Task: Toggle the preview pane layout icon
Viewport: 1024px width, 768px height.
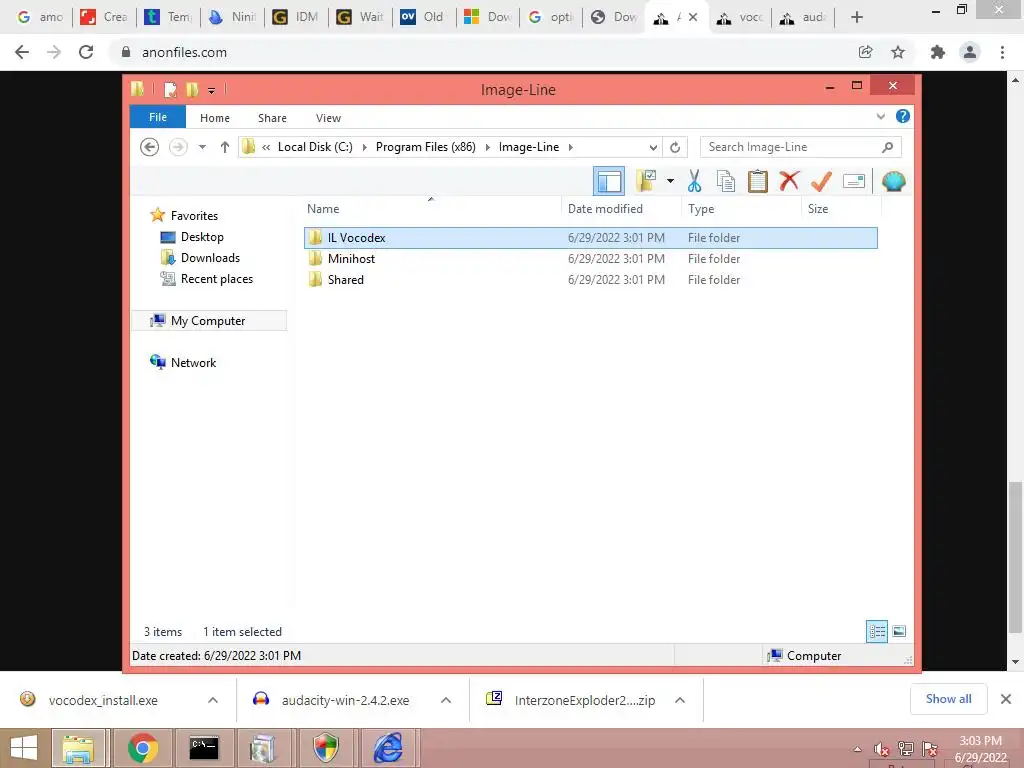Action: click(x=609, y=181)
